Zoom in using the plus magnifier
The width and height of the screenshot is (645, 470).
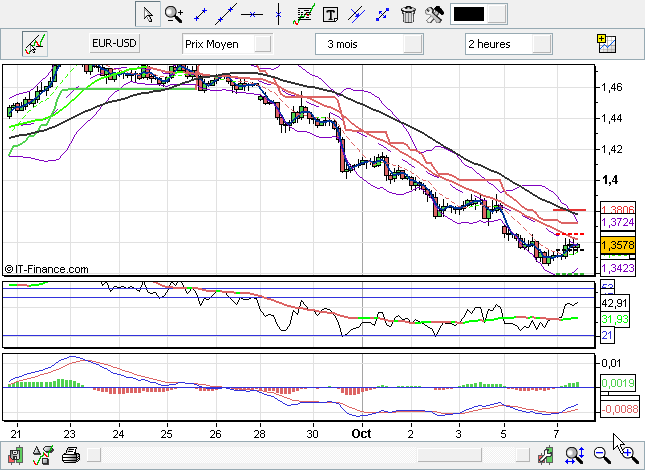coord(629,456)
